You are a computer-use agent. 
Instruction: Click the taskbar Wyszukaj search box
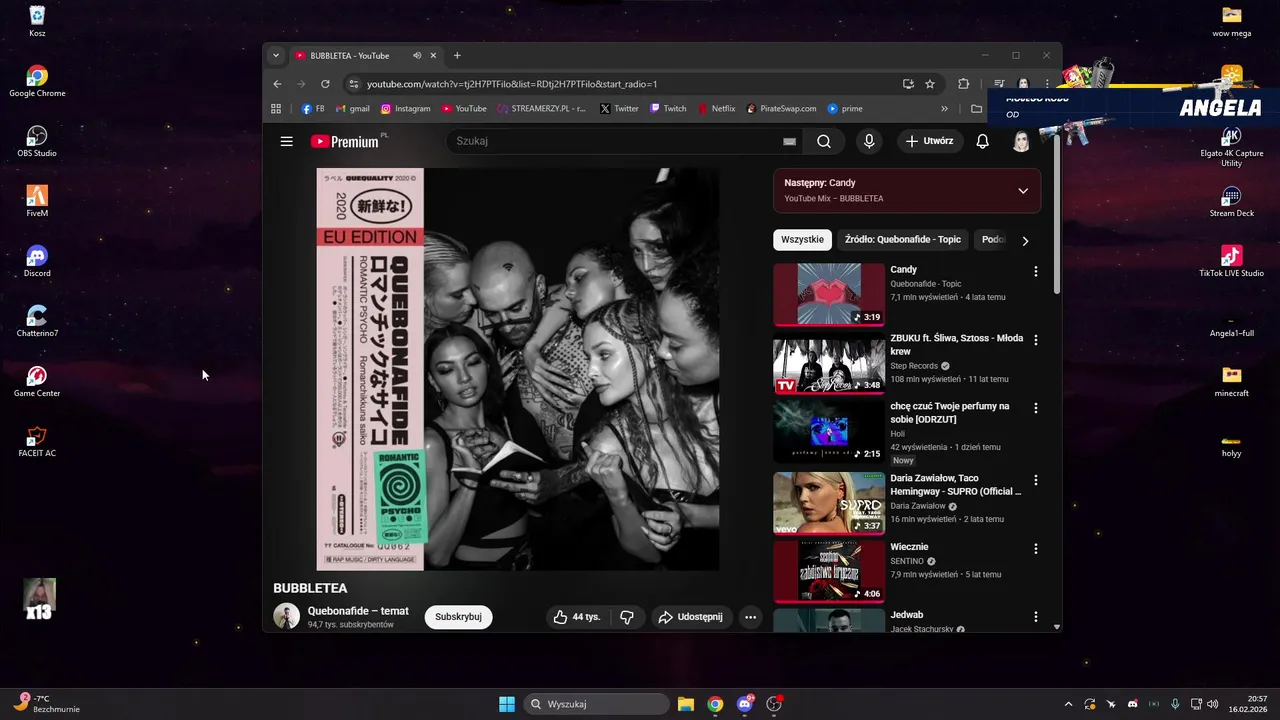(597, 704)
